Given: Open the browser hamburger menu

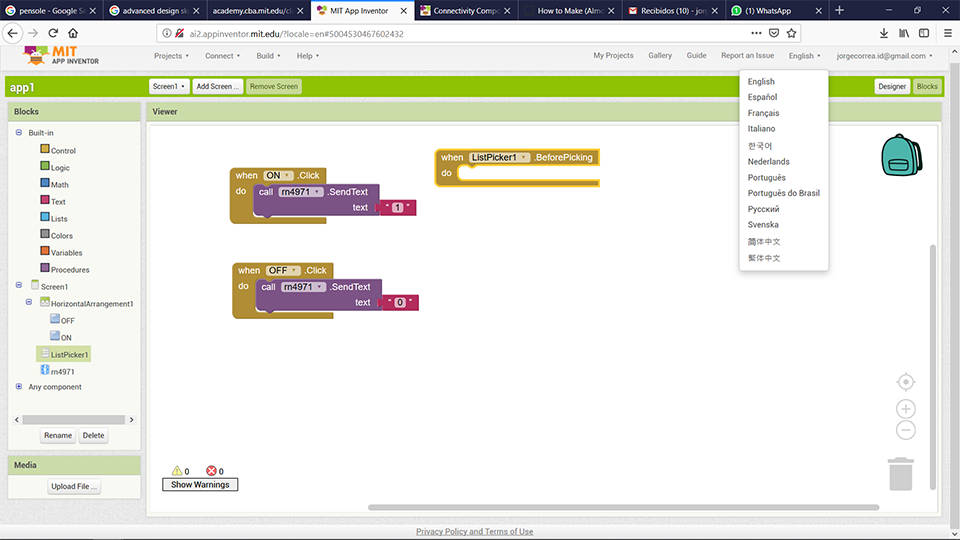Looking at the screenshot, I should pyautogui.click(x=948, y=33).
